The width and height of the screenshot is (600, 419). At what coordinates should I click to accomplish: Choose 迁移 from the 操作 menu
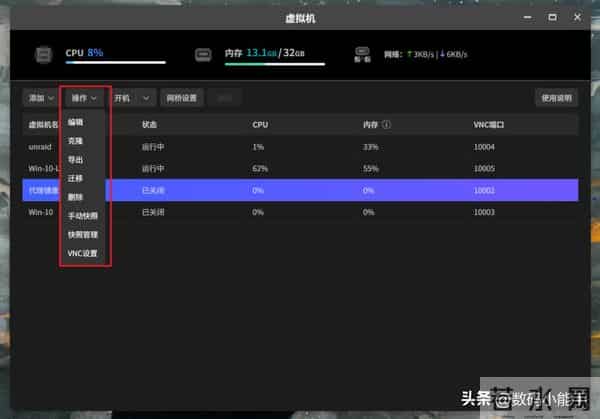point(75,178)
